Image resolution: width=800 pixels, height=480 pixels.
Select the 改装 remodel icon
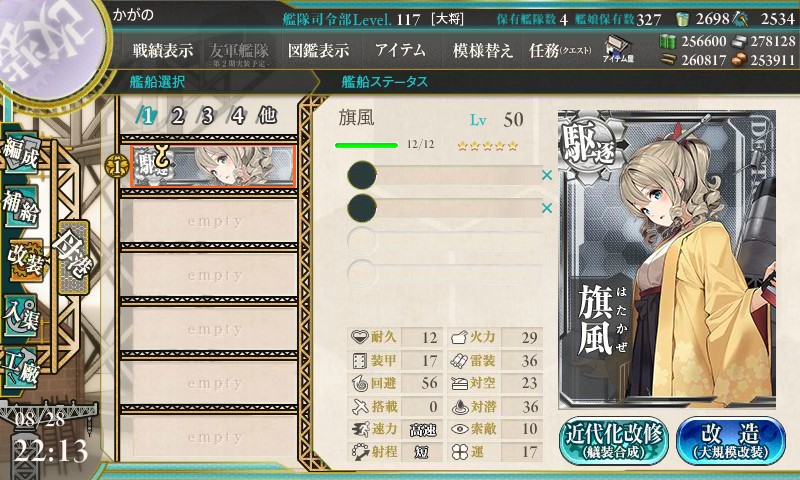pyautogui.click(x=24, y=260)
